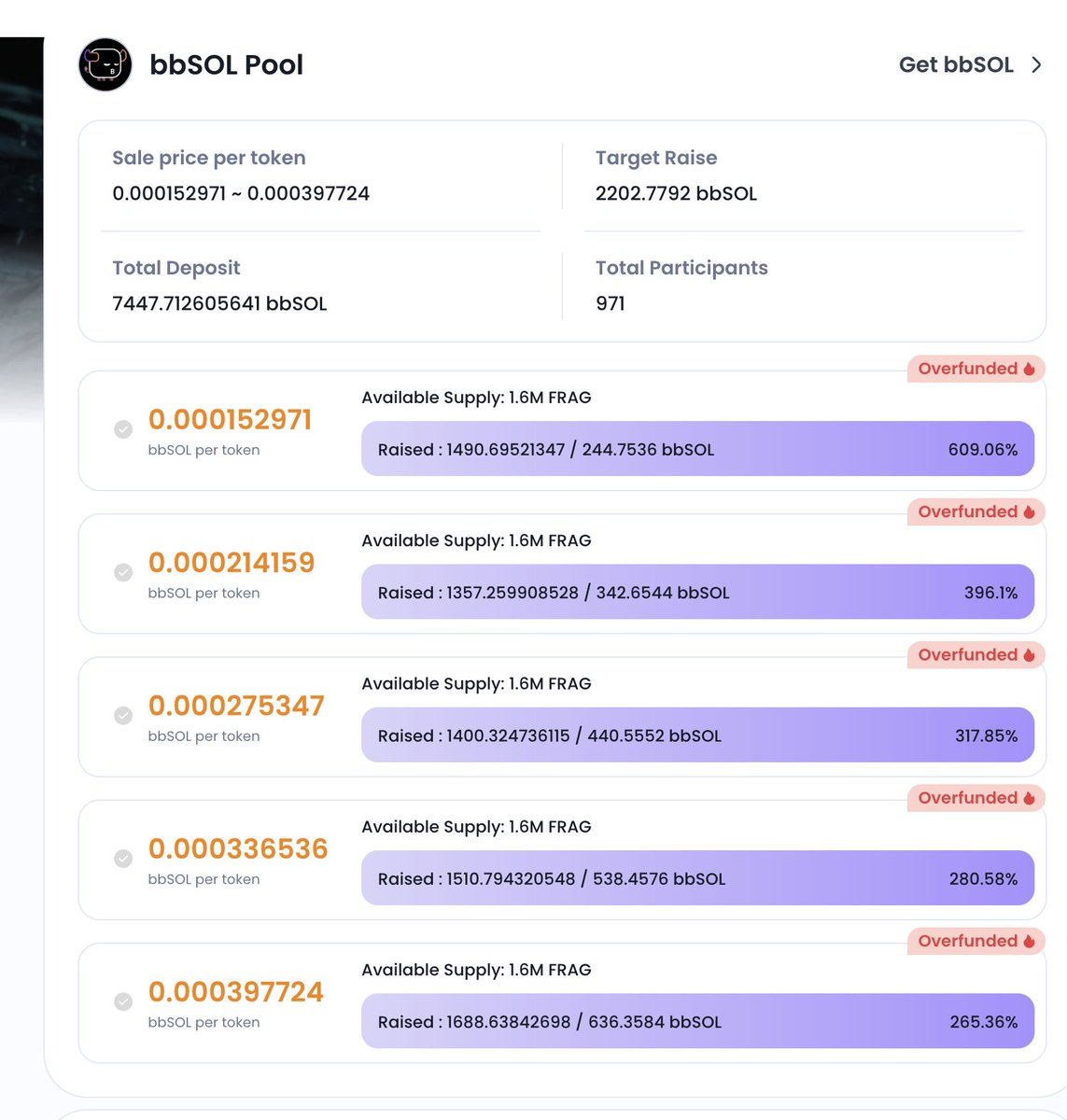Click the 396.1% raised progress bar

point(697,592)
